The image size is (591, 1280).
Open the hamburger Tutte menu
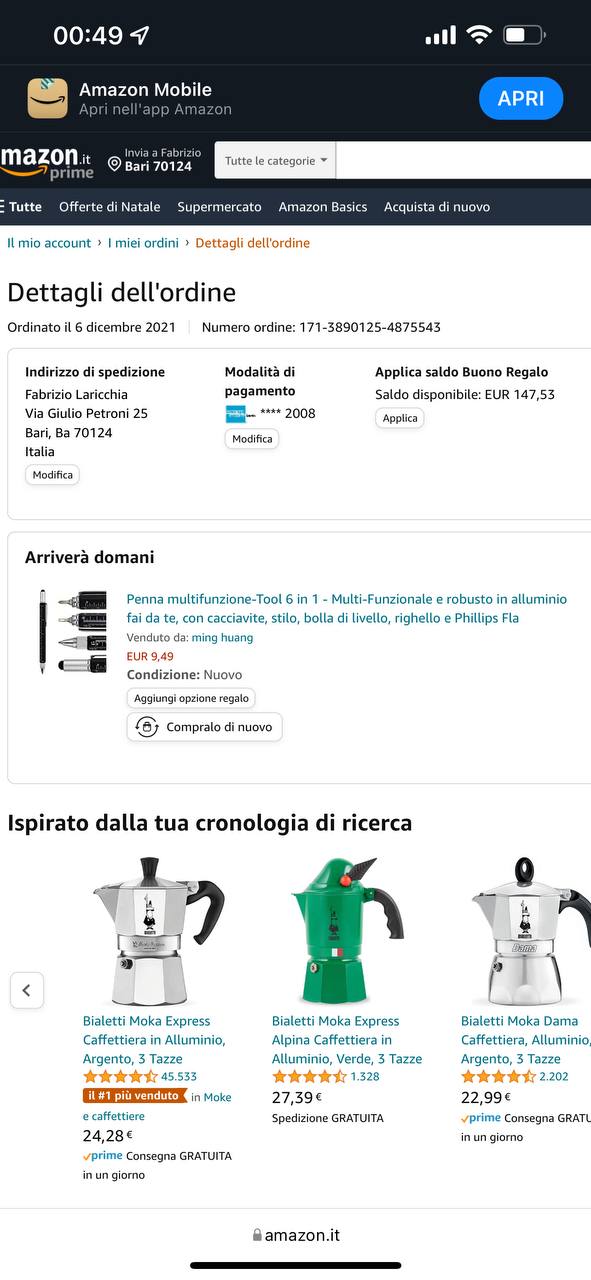point(21,207)
